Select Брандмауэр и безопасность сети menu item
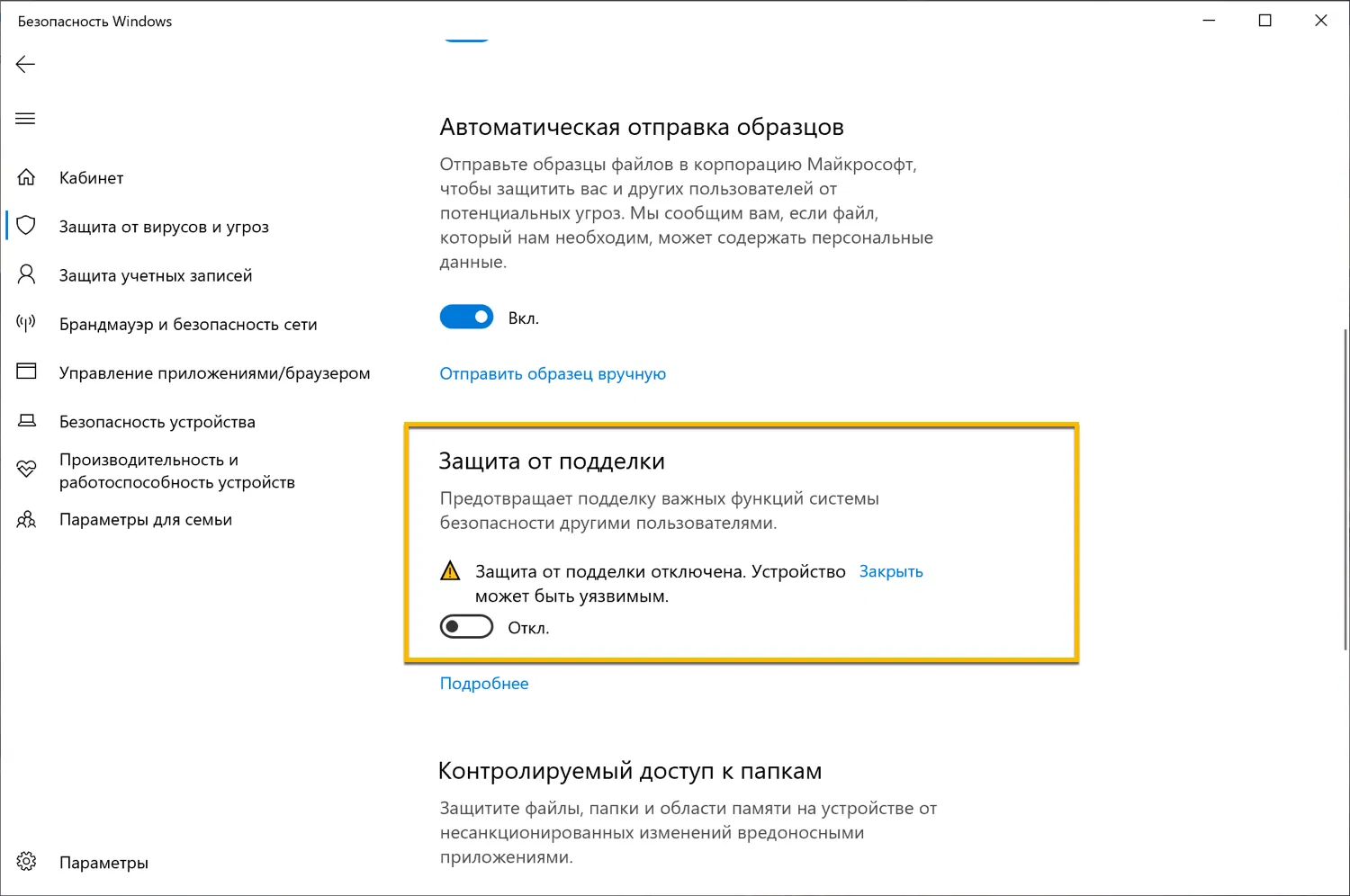Screen dimensions: 1350x896 coord(188,324)
